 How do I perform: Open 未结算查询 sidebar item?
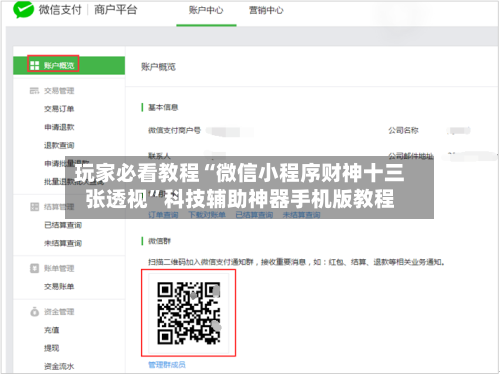[x=63, y=243]
